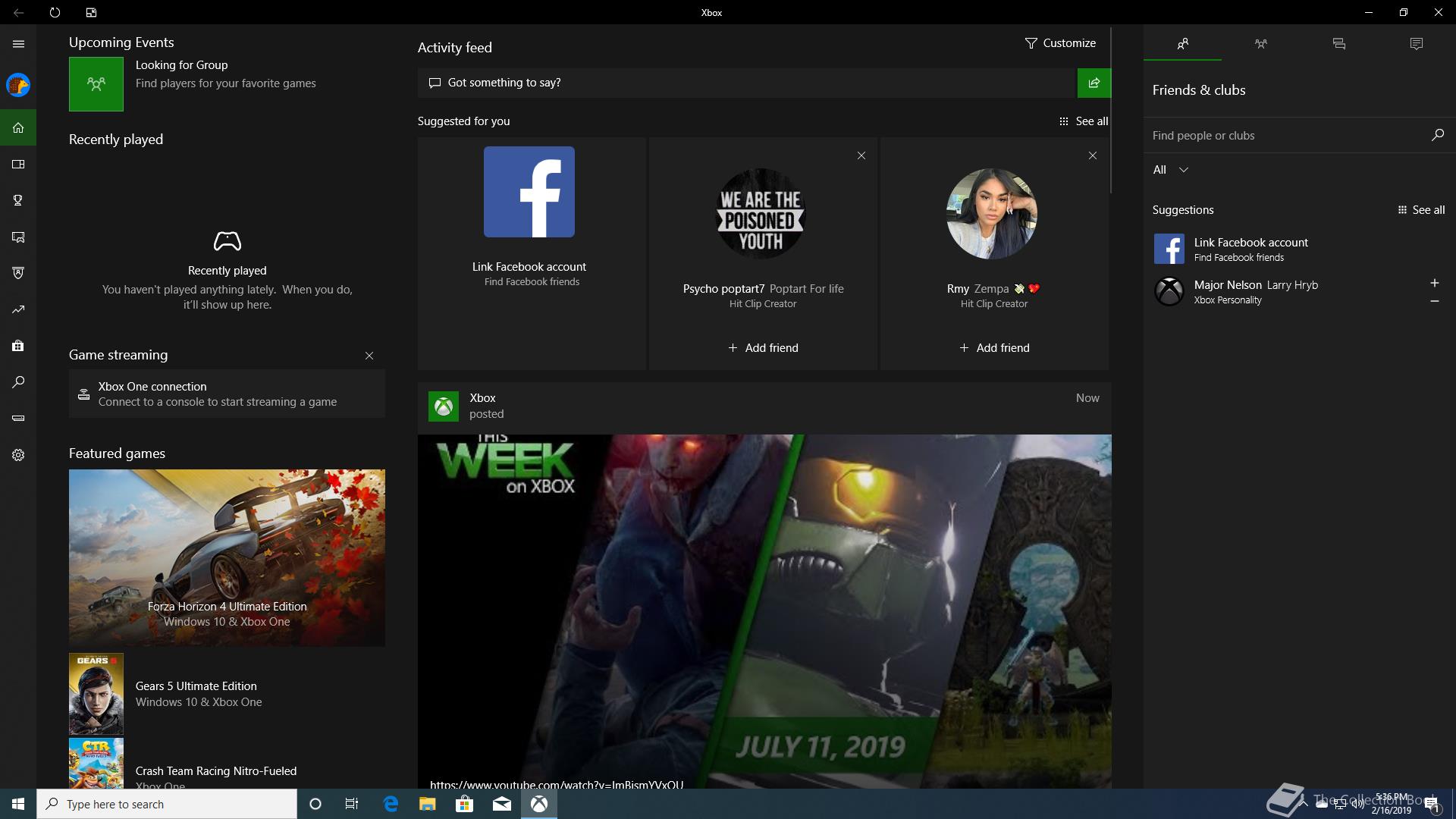Switch to Friends & clubs tab
The height and width of the screenshot is (819, 1456).
tap(1182, 44)
